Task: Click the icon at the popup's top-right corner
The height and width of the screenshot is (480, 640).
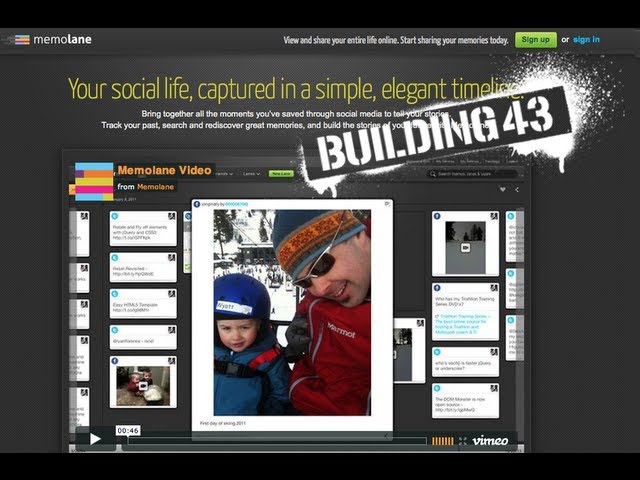Action: tap(387, 204)
